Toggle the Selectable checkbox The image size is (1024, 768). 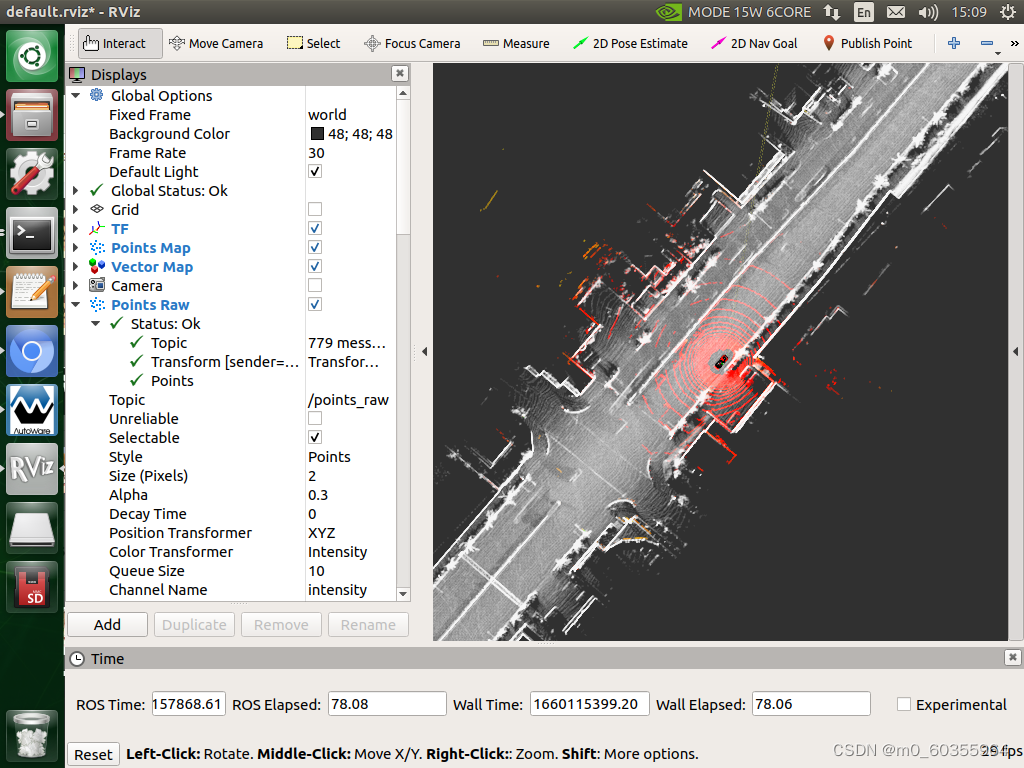(315, 437)
